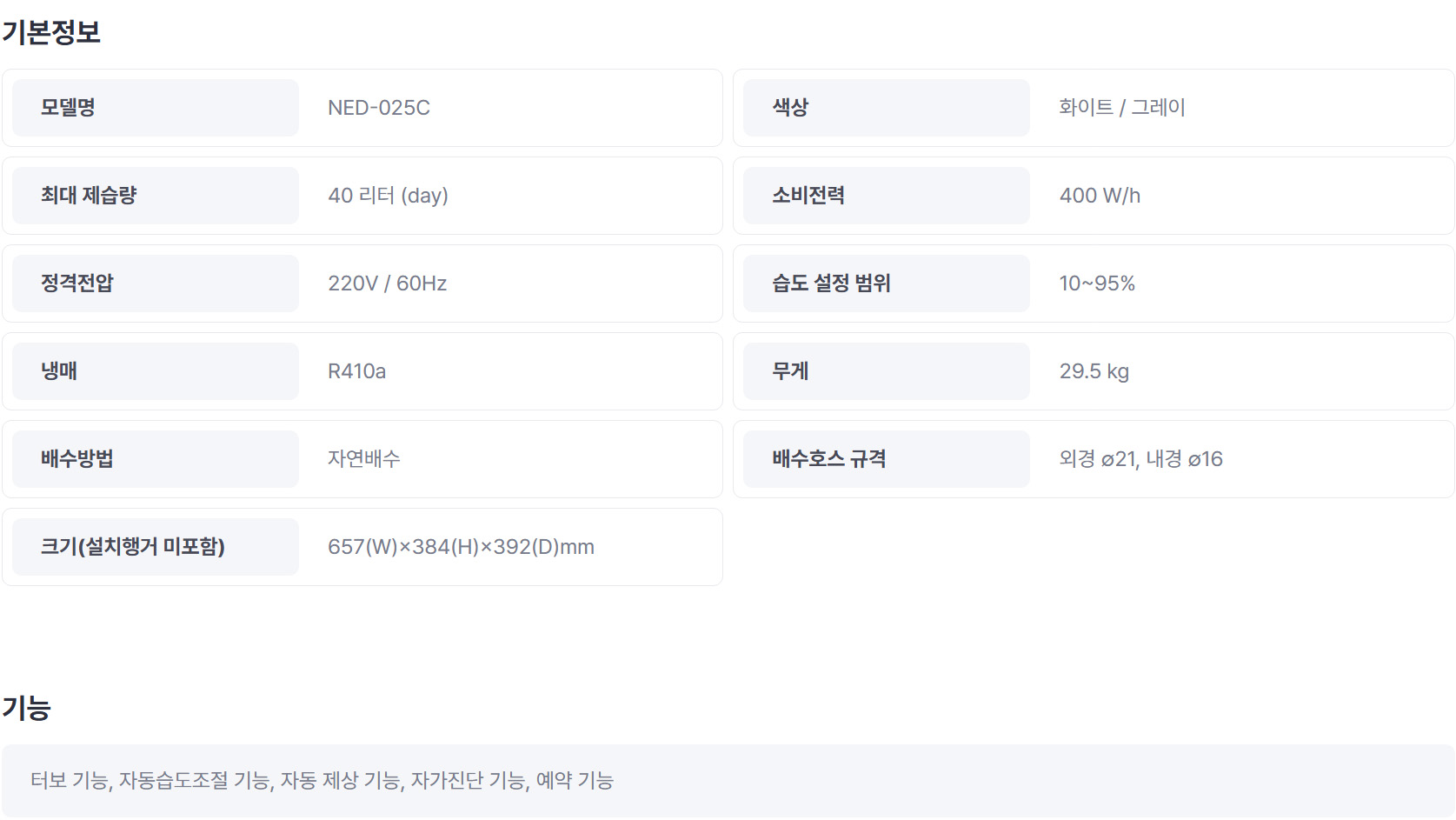
Task: Select the 657(W)×384(H)×392(D)mm size value
Action: [x=461, y=547]
